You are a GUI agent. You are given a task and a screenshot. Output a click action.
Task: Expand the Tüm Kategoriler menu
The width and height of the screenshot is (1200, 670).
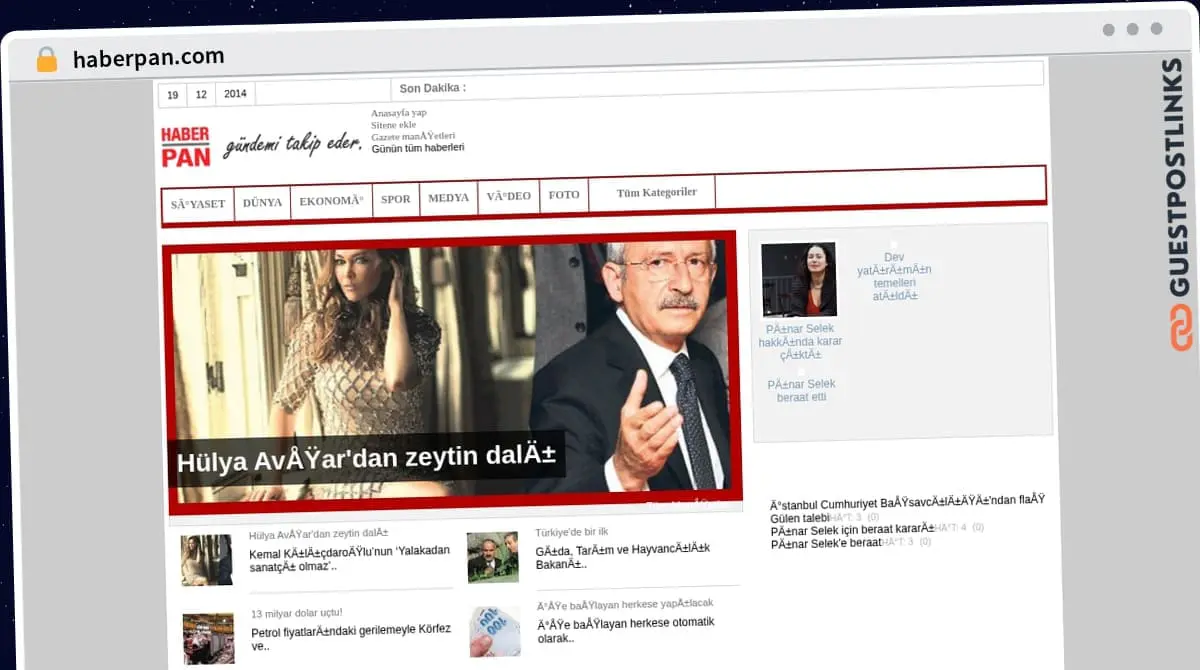(x=656, y=193)
